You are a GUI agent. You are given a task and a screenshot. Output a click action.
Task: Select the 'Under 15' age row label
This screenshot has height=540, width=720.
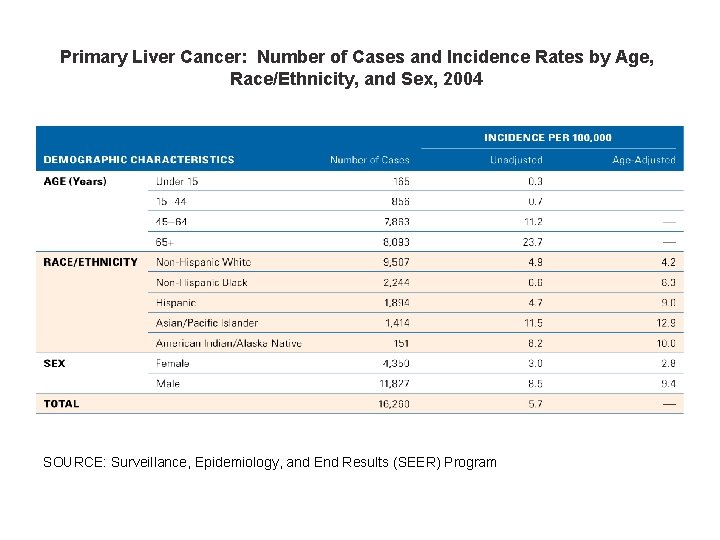coord(177,181)
